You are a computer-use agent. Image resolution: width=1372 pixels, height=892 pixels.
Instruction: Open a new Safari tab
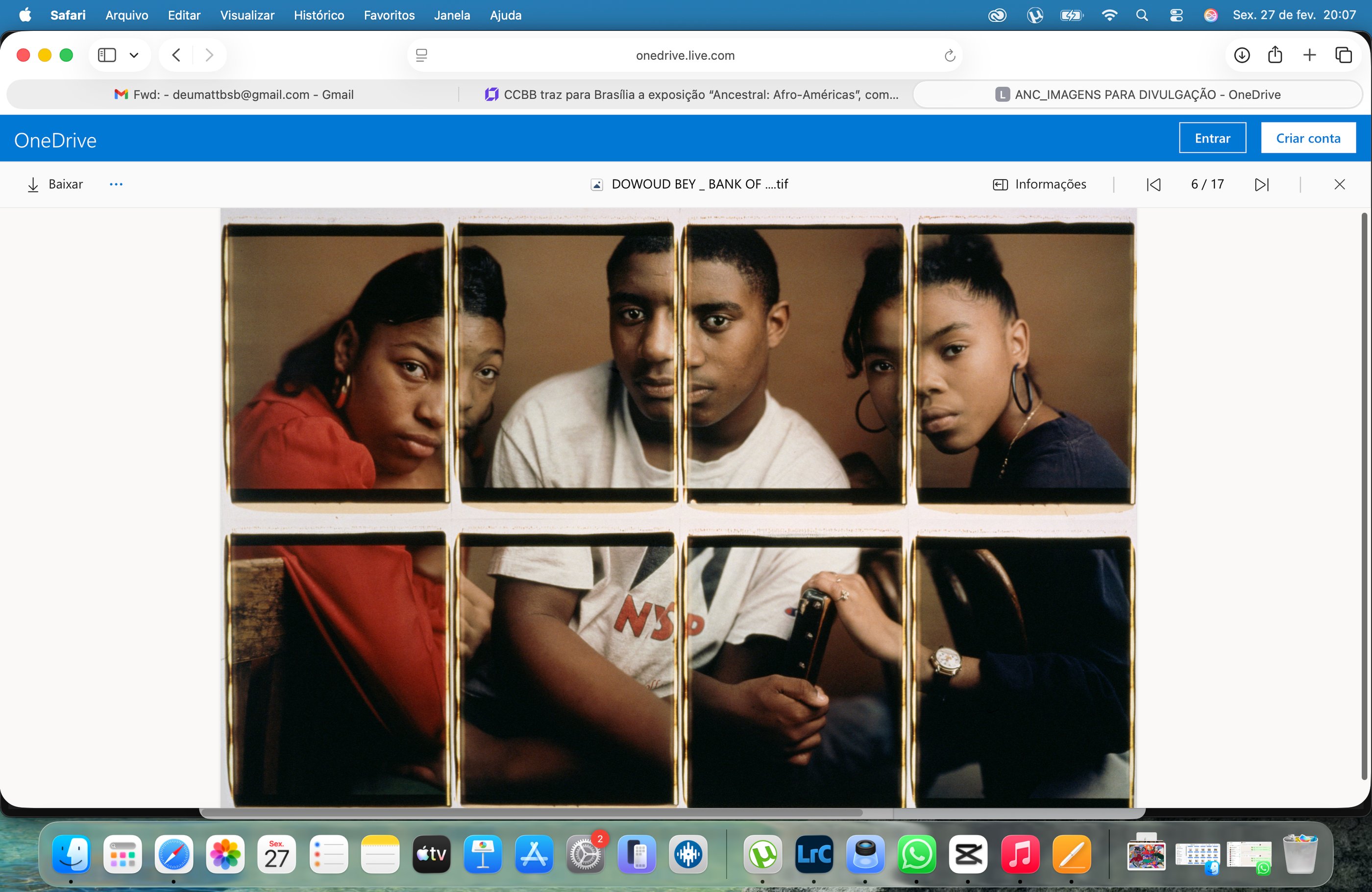click(x=1309, y=55)
